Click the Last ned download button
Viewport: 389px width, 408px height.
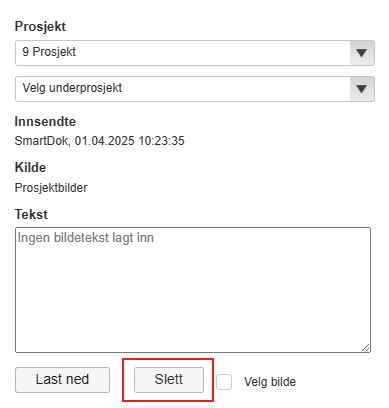point(62,380)
